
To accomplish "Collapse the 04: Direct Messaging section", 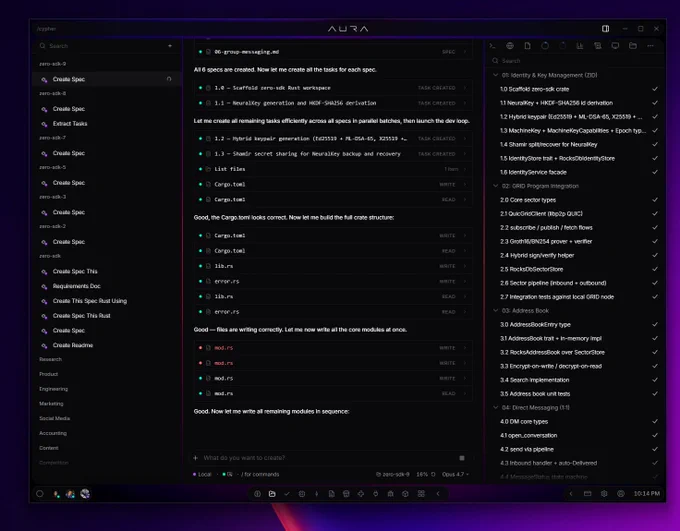I will pyautogui.click(x=495, y=407).
